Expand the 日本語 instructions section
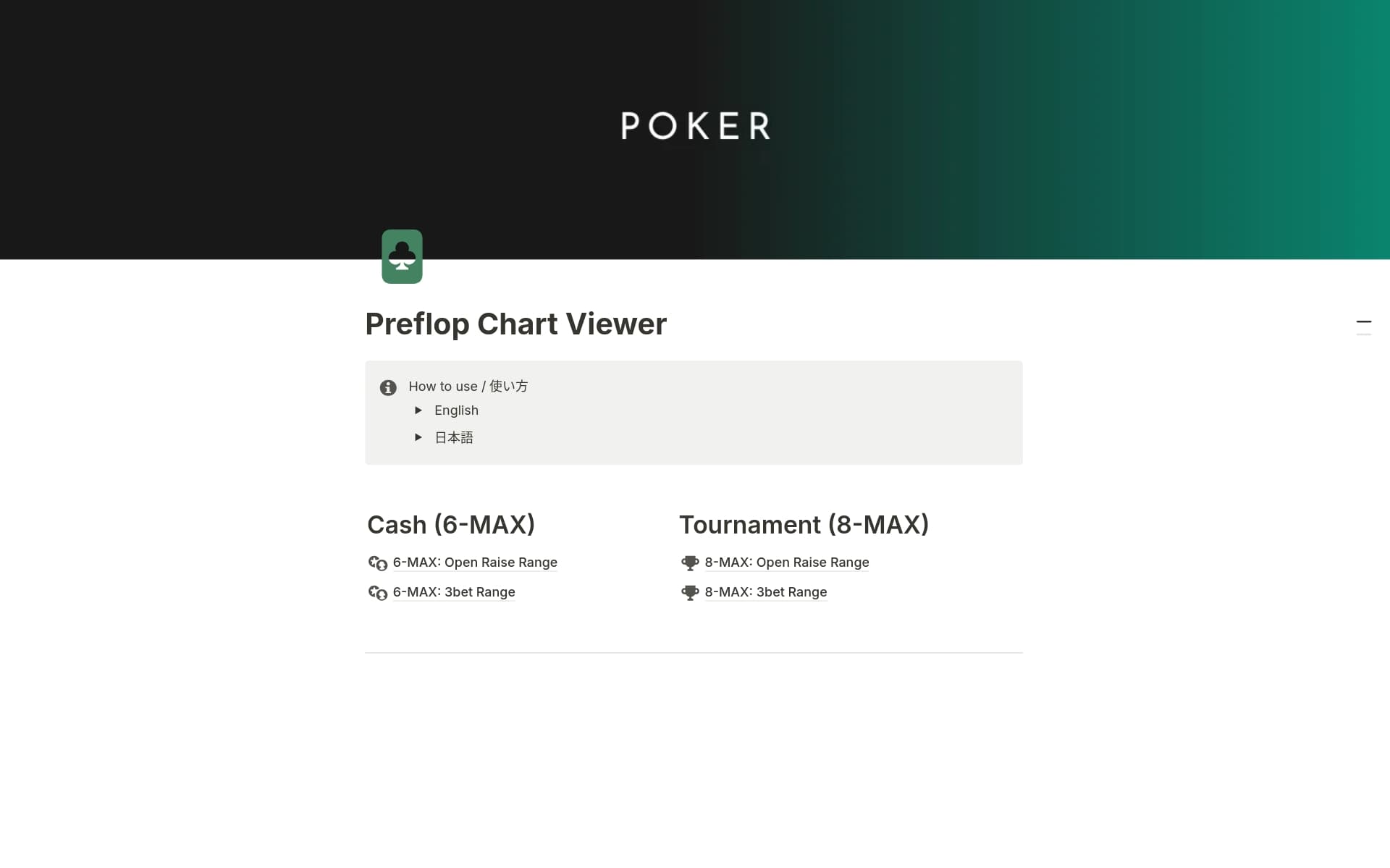Viewport: 1390px width, 868px height. 418,437
